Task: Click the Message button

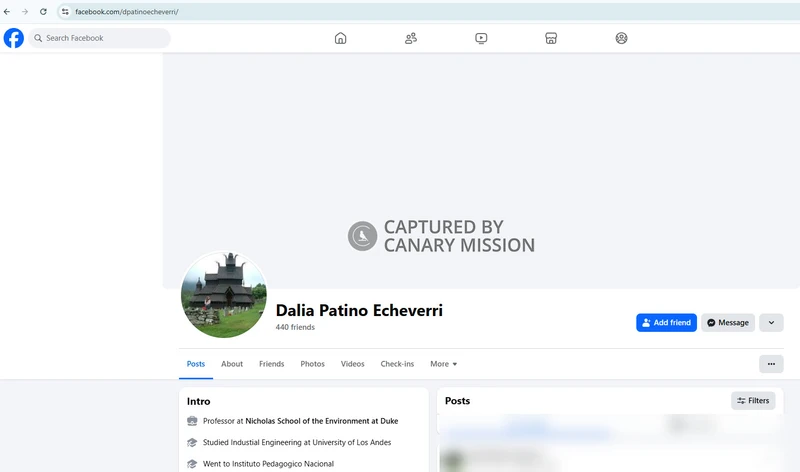Action: [728, 322]
